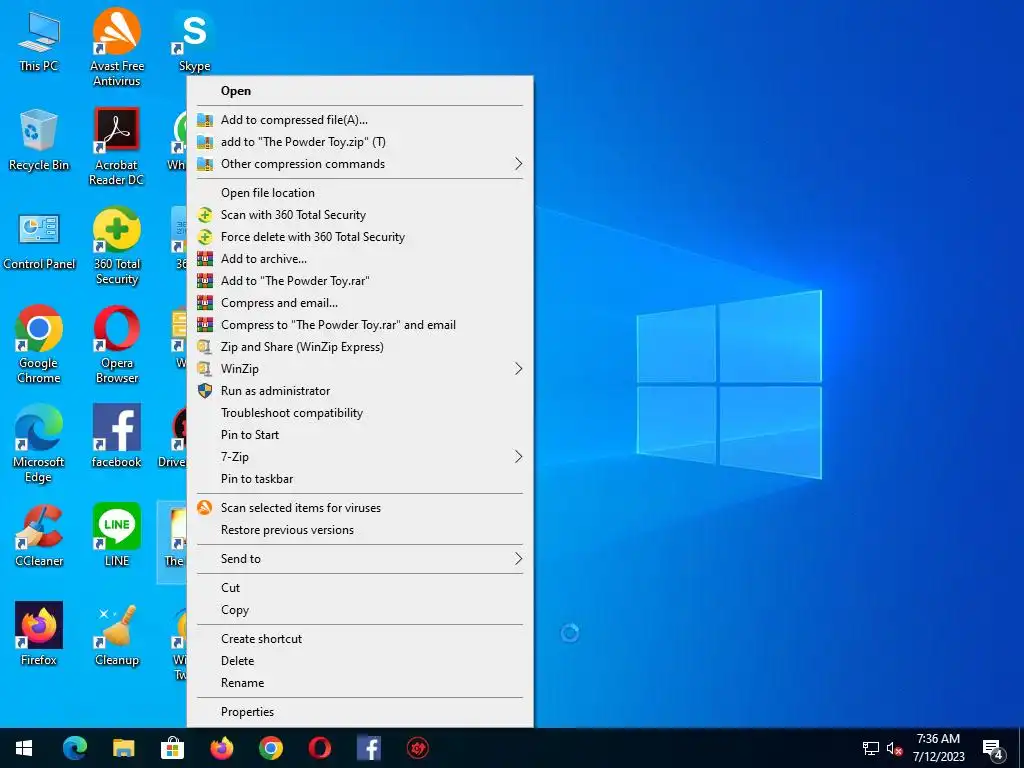The image size is (1024, 768).
Task: Launch Edge from the taskbar
Action: point(74,748)
